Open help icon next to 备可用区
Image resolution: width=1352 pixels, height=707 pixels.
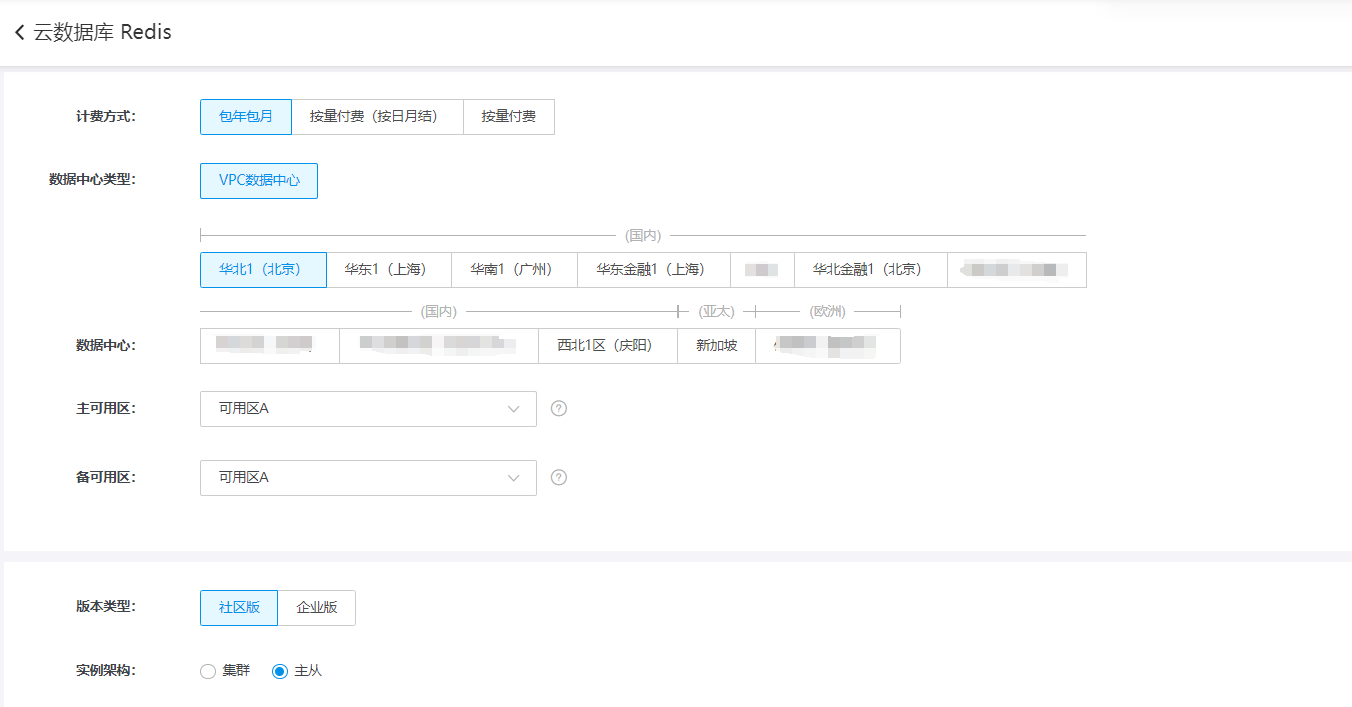pos(559,477)
